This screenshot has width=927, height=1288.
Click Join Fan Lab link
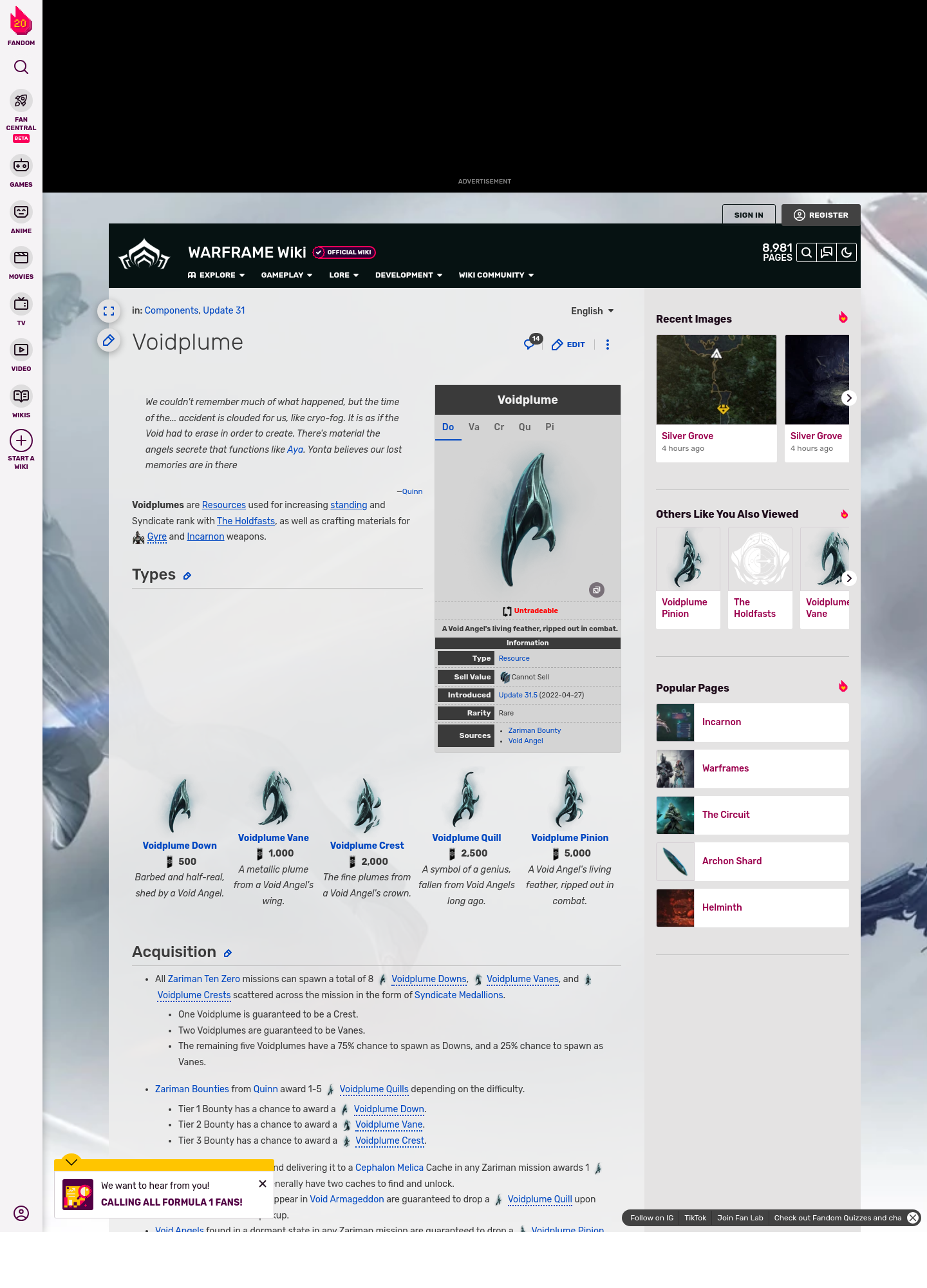740,1218
